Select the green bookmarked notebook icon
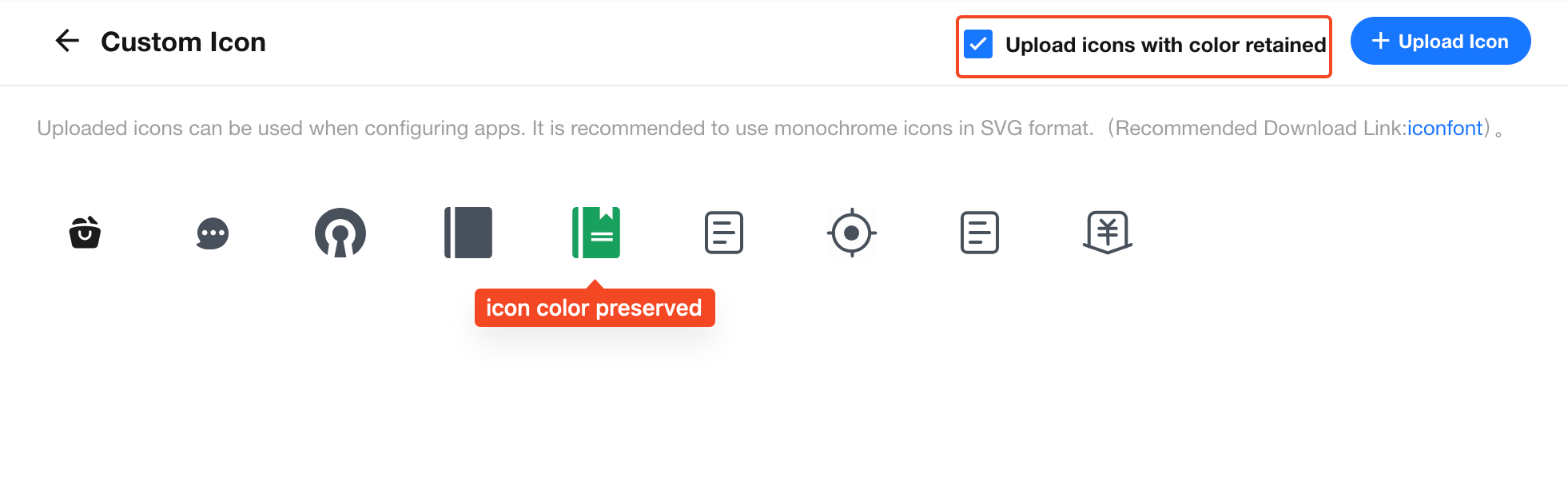 596,233
